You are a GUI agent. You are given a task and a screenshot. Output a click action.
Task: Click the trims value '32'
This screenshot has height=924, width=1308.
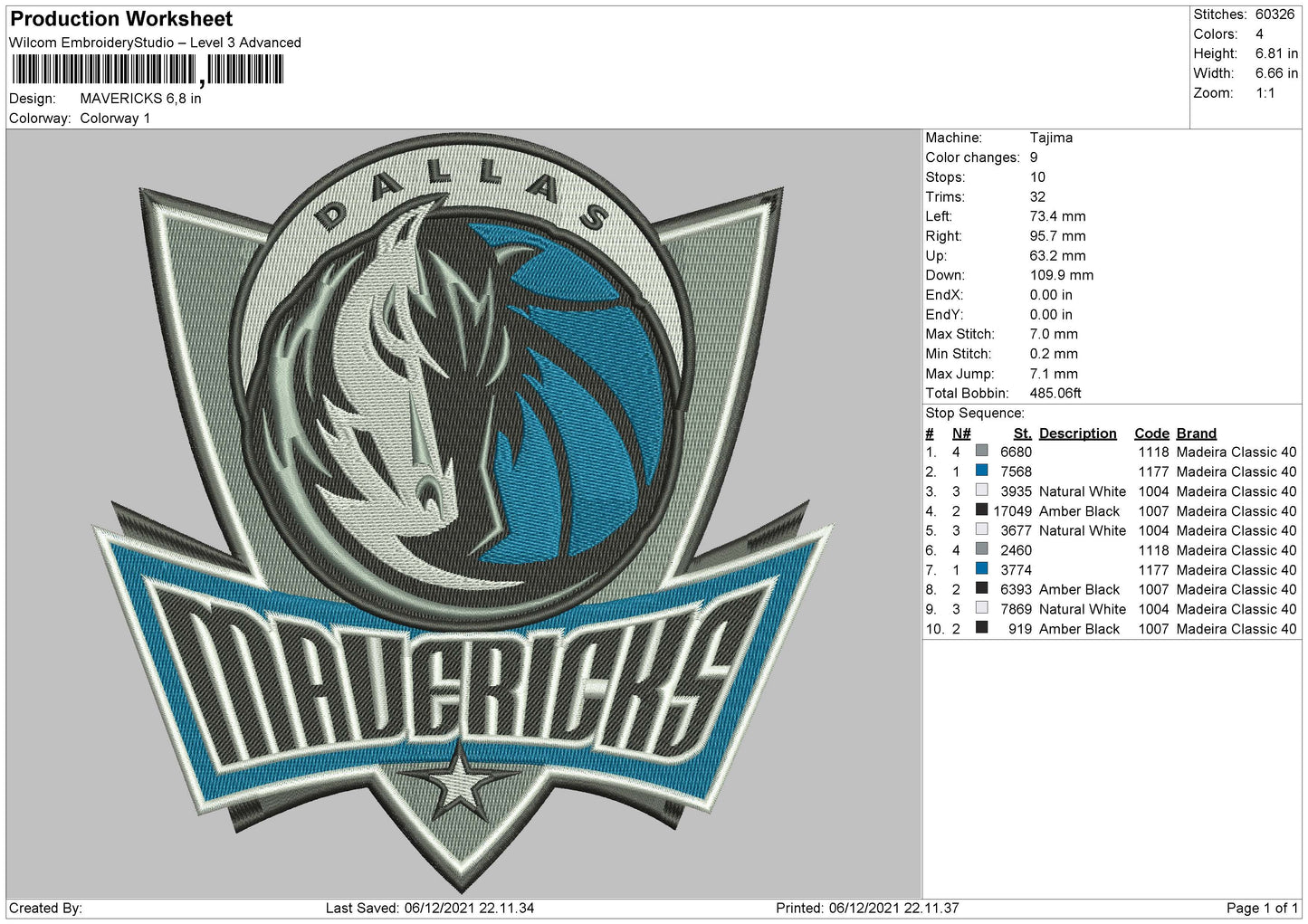[x=1037, y=197]
